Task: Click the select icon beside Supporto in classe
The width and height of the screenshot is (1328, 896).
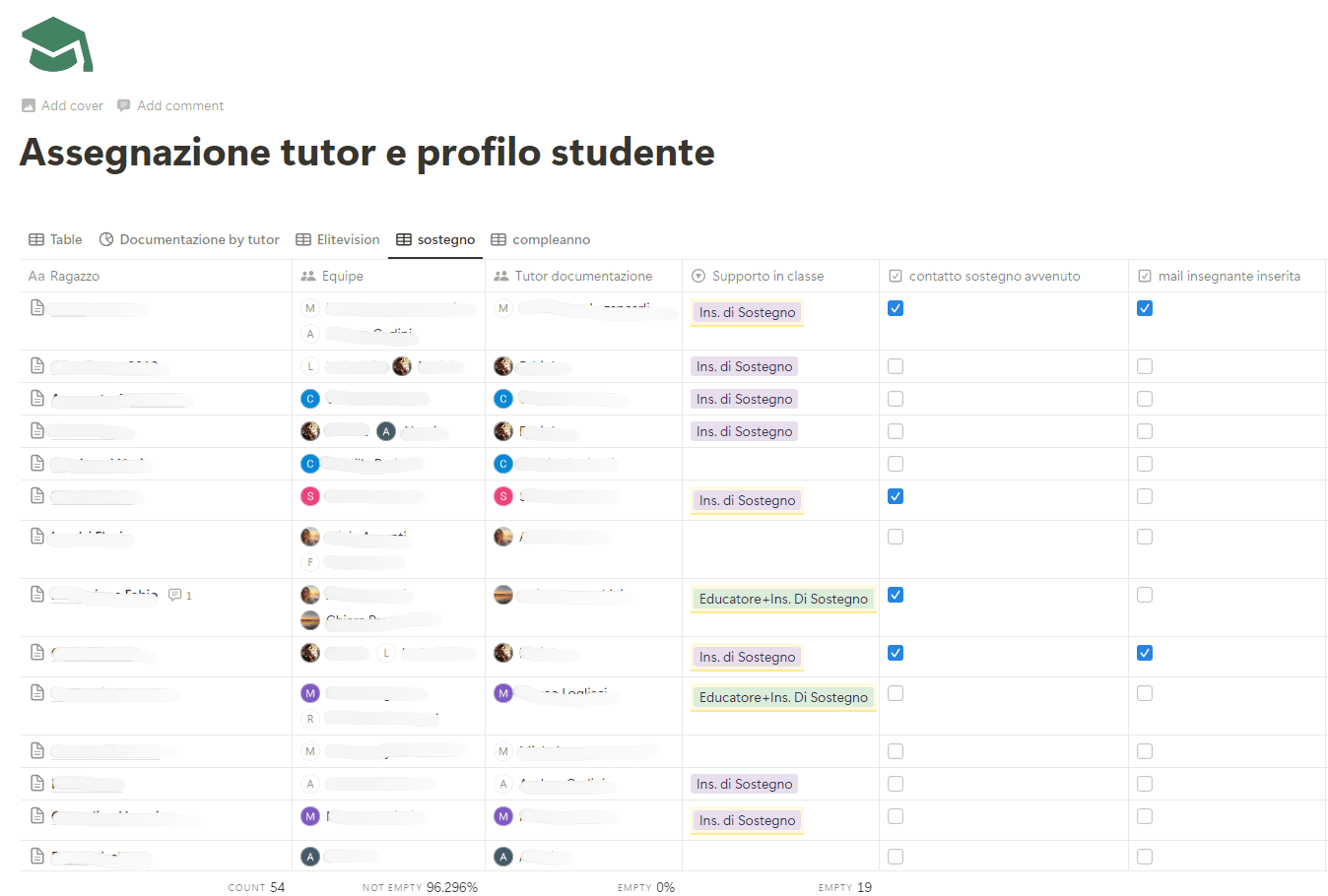Action: 698,276
